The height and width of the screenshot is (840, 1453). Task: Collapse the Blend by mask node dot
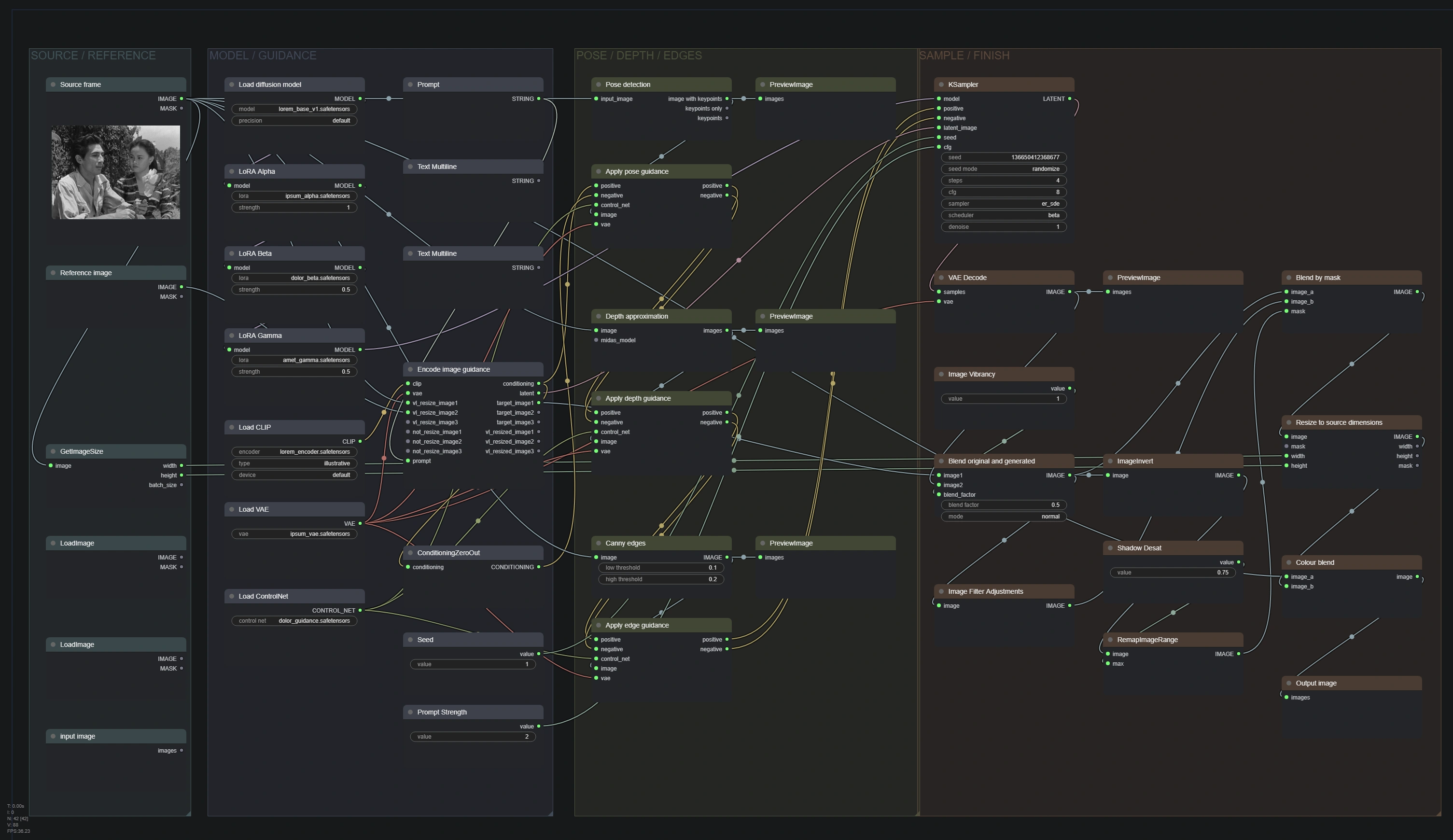click(x=1289, y=278)
